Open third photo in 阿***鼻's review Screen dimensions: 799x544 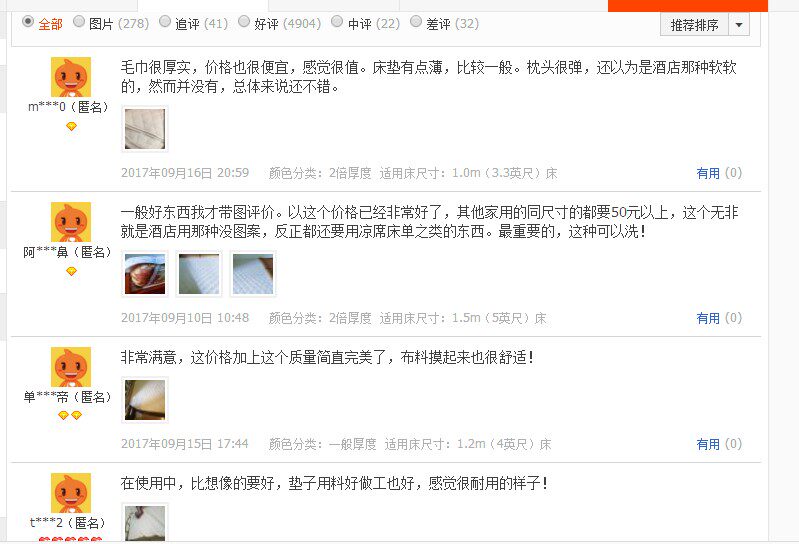click(x=253, y=274)
